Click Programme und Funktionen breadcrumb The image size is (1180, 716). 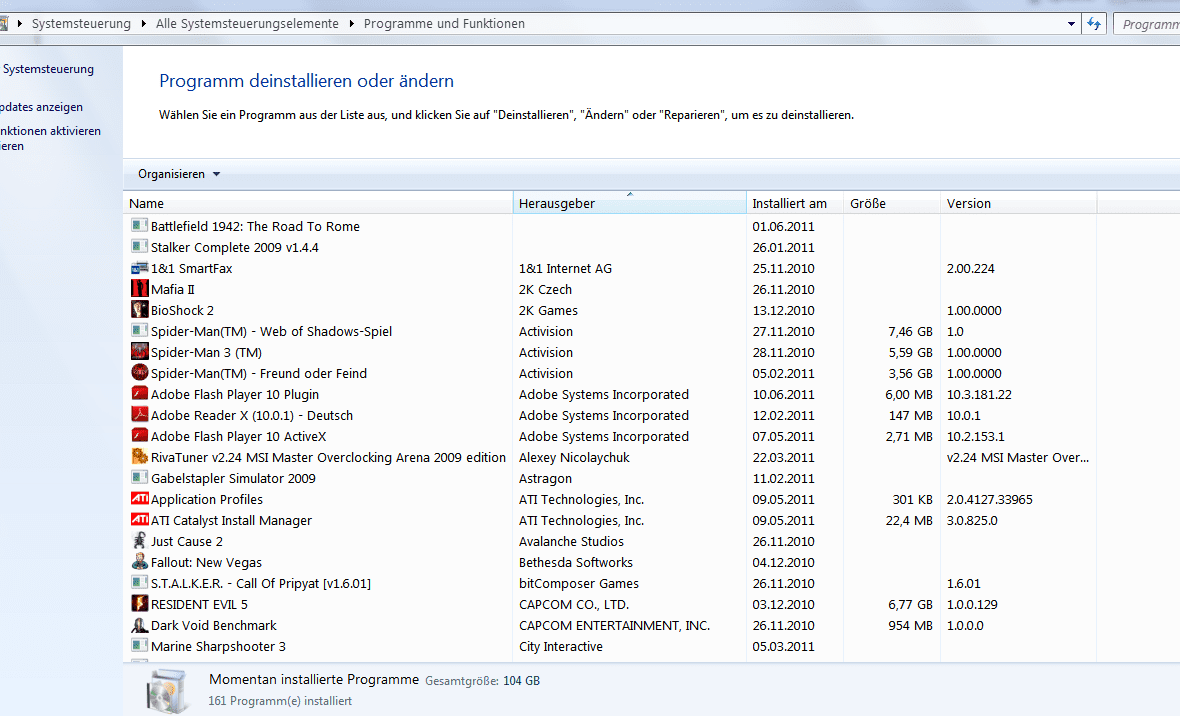444,24
